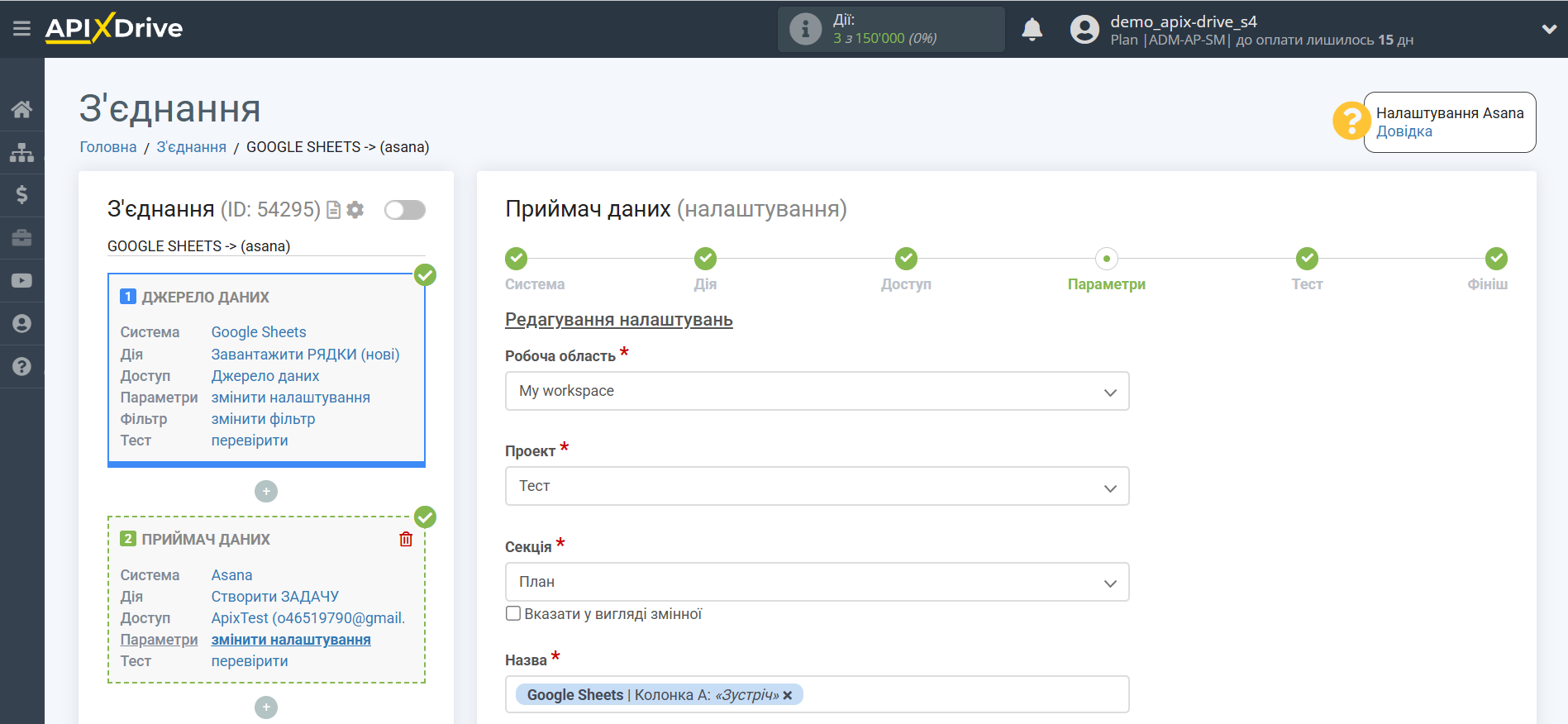Screen dimensions: 1568x724
Task: Click змінити фільтр link
Action: [x=264, y=419]
